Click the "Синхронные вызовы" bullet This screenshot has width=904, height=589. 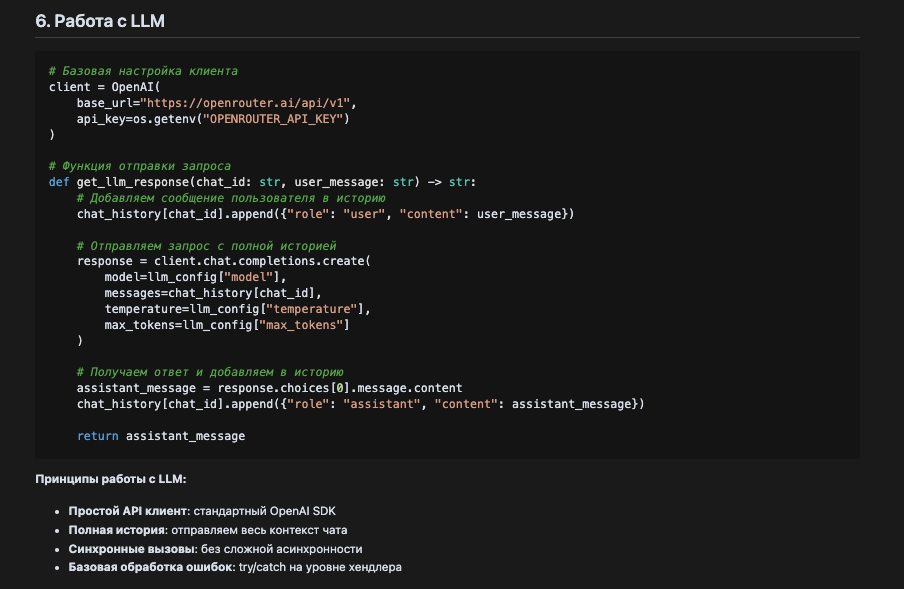pyautogui.click(x=128, y=549)
